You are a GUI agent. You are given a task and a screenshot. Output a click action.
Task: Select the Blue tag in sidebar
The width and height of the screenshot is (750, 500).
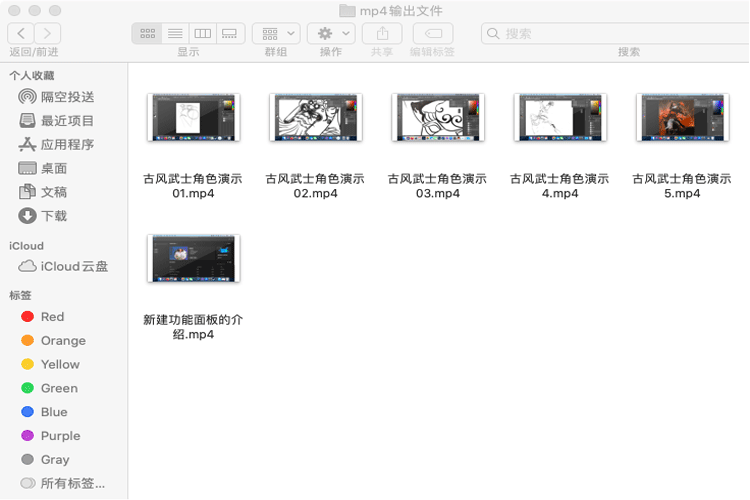[54, 412]
